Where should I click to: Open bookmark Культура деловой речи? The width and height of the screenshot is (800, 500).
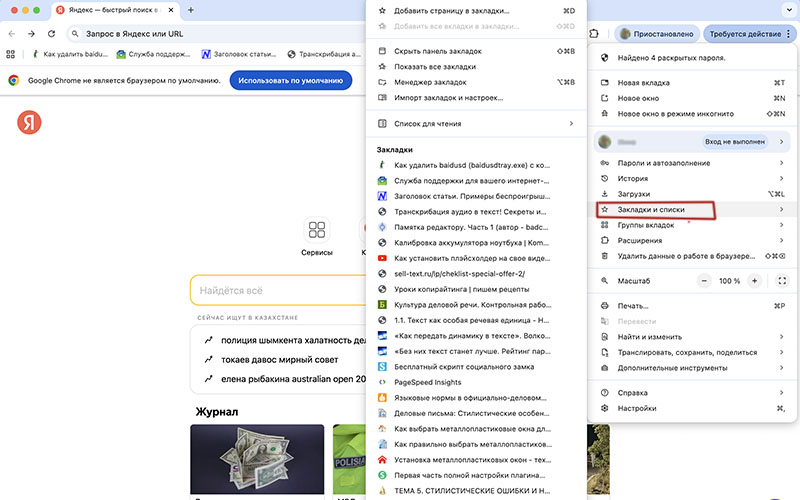[476, 305]
